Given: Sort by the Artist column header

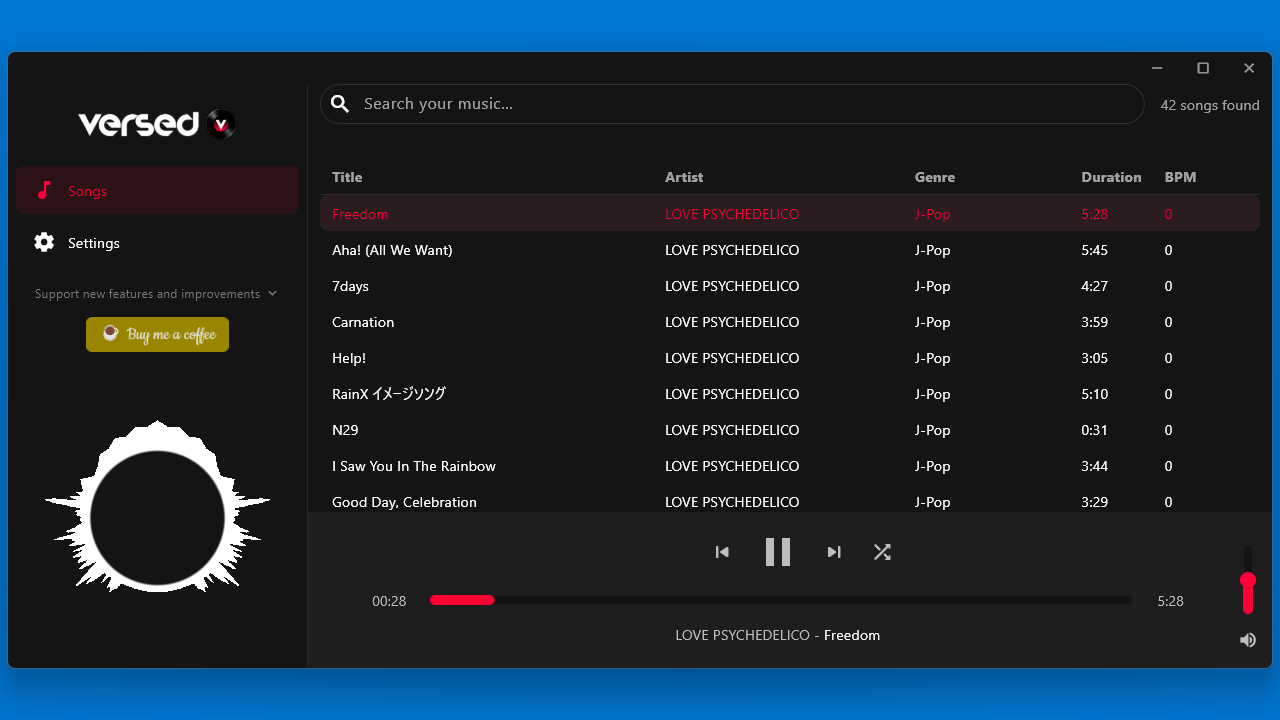Looking at the screenshot, I should coord(684,177).
